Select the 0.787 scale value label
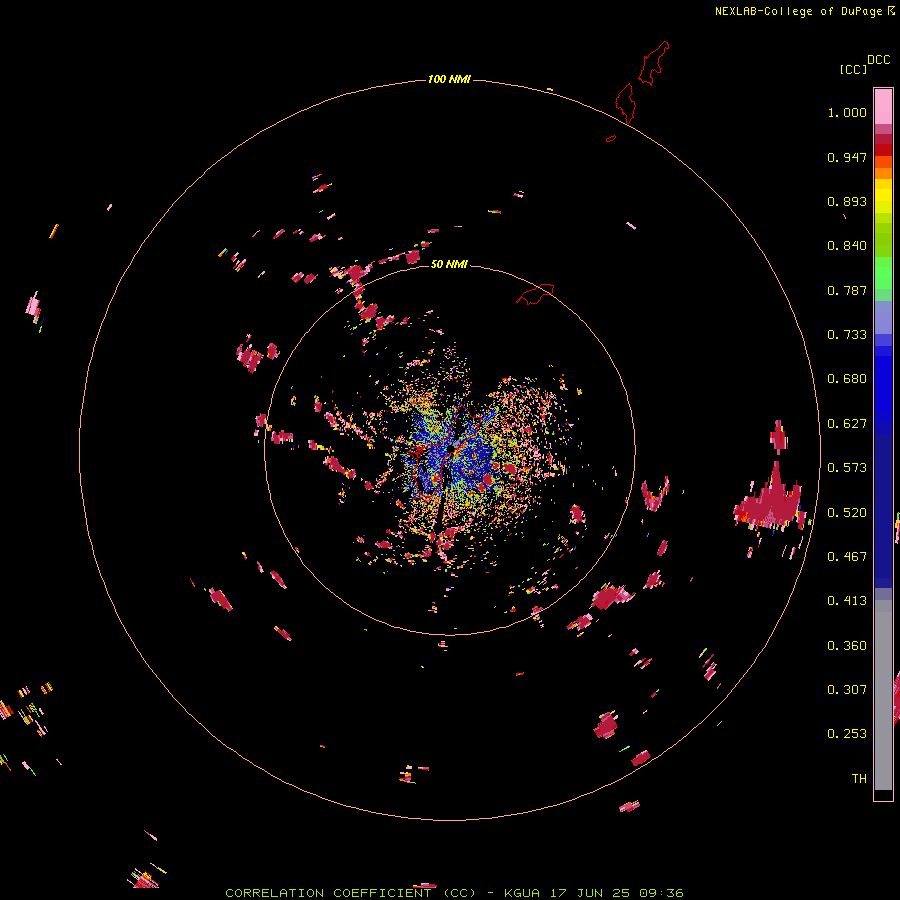 (x=847, y=290)
